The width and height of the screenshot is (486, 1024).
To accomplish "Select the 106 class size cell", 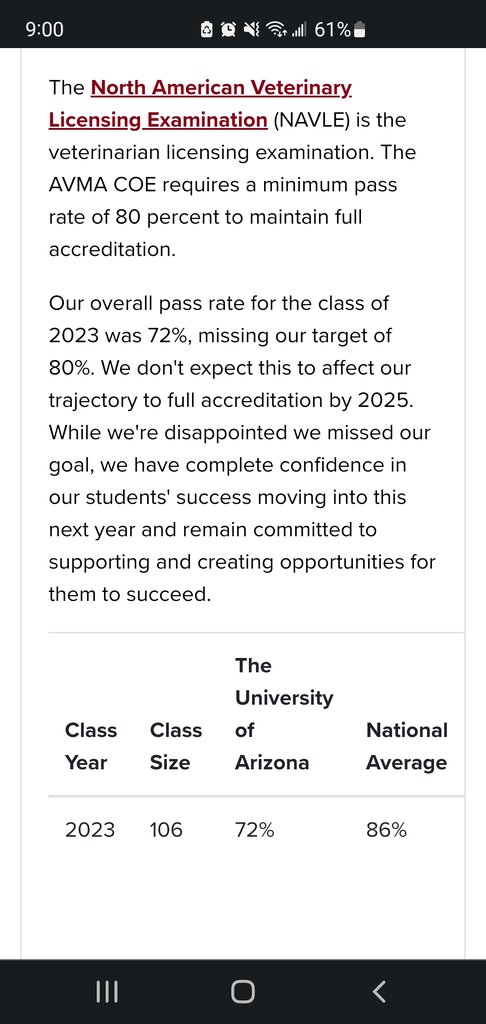I will [167, 830].
